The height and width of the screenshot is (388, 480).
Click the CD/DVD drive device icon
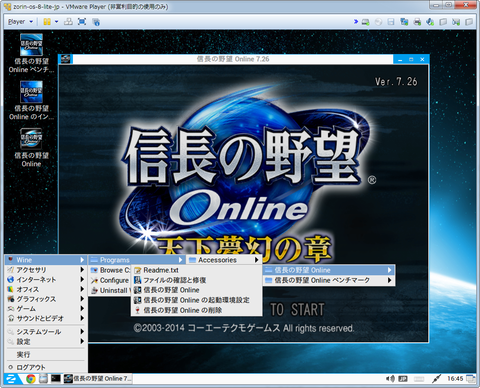click(378, 22)
